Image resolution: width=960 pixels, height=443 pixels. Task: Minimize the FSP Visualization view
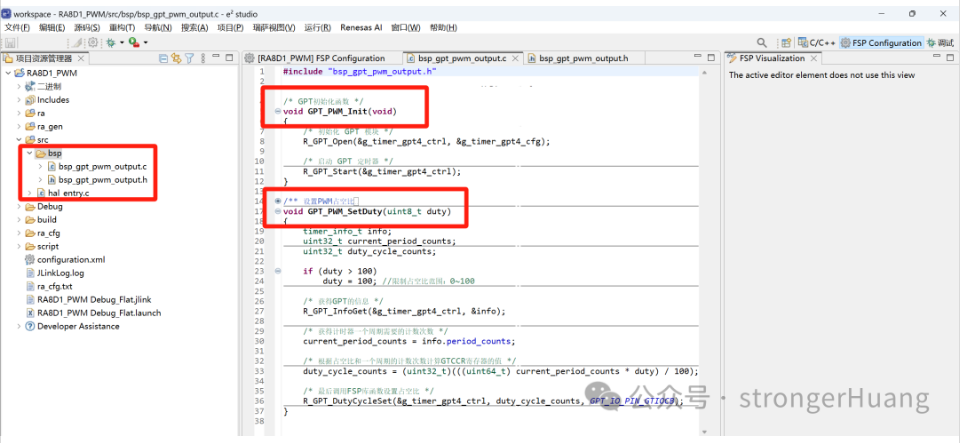[x=935, y=58]
